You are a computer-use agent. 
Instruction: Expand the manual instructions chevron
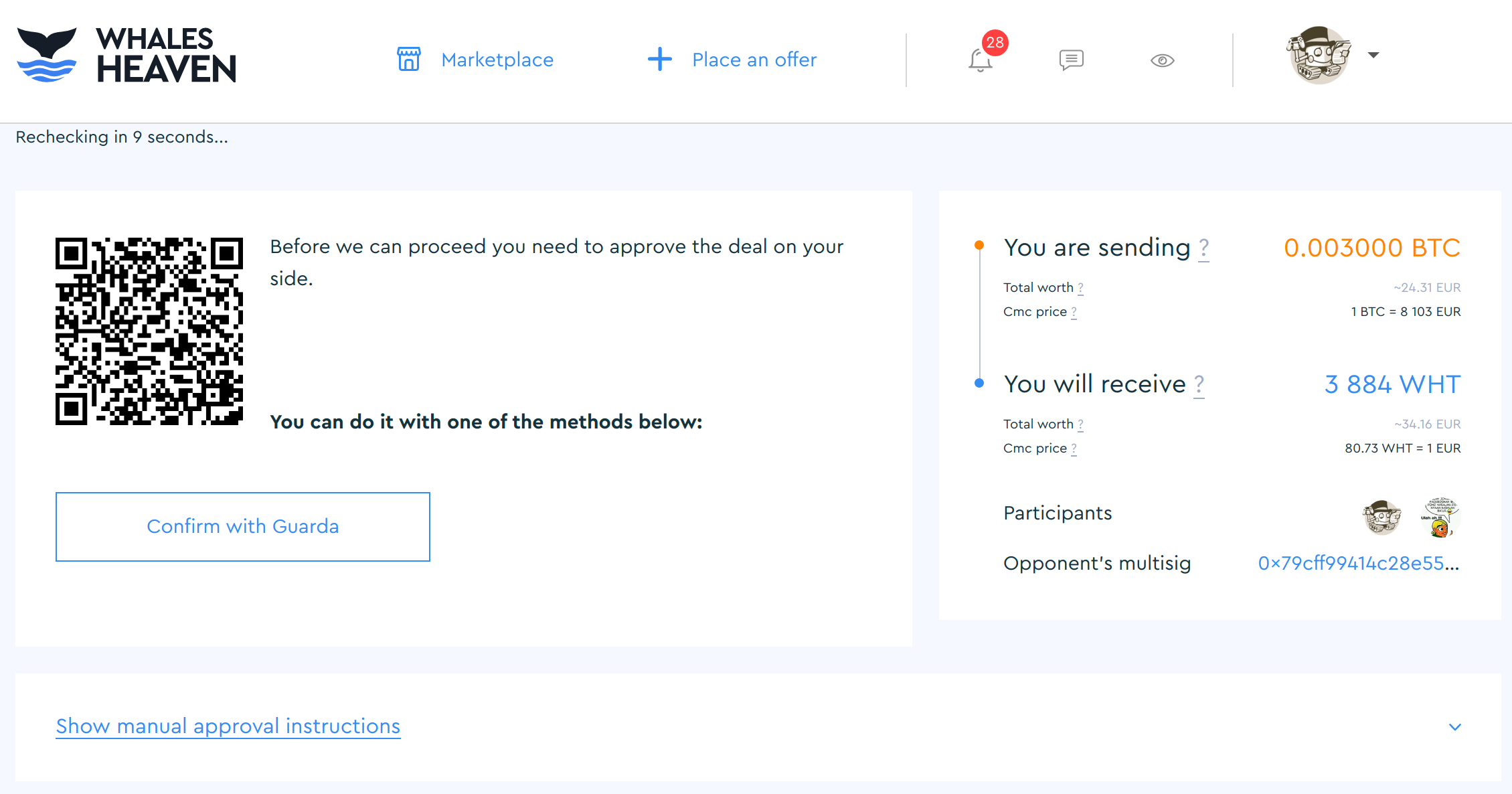click(1455, 727)
